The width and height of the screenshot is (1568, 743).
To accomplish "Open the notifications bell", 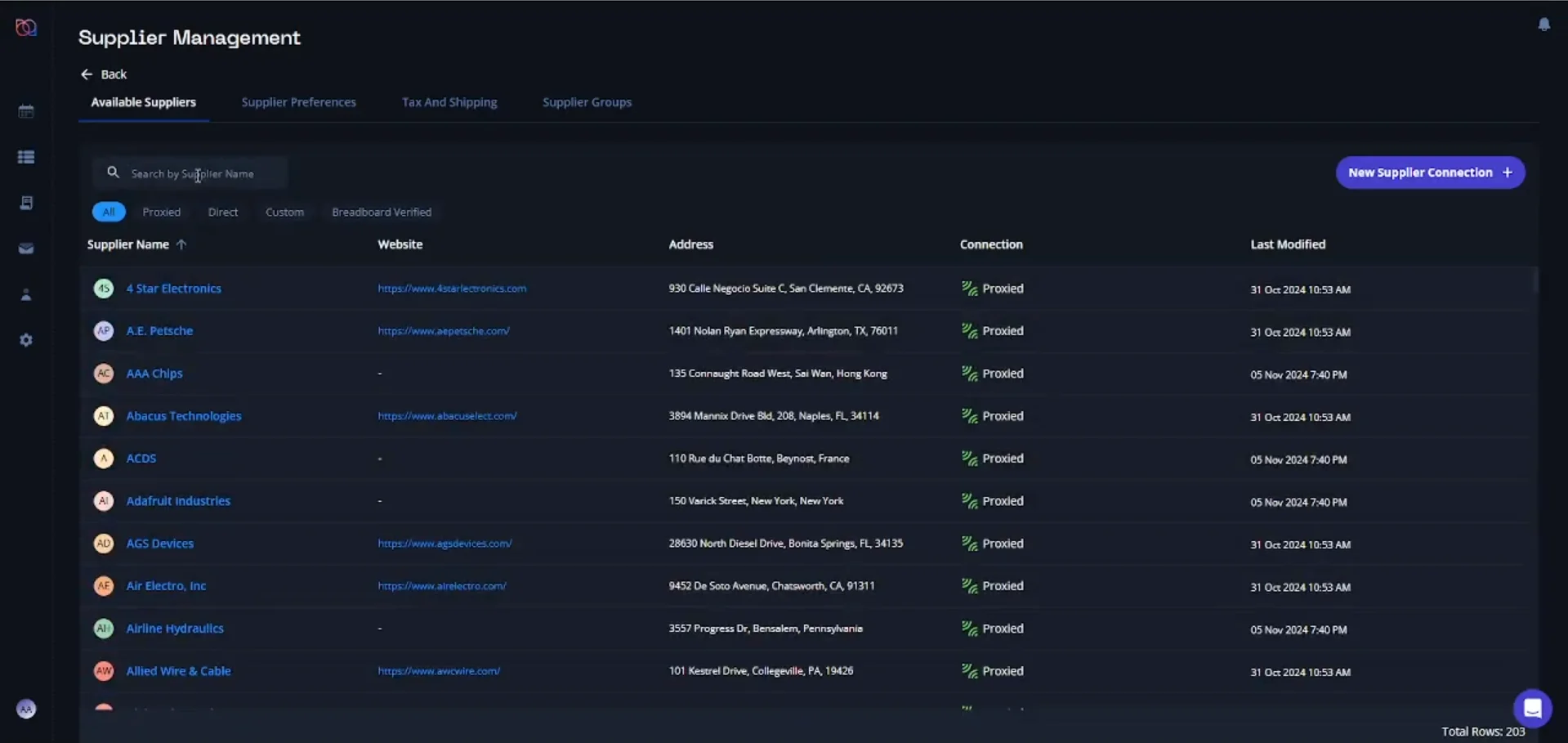I will point(1543,25).
